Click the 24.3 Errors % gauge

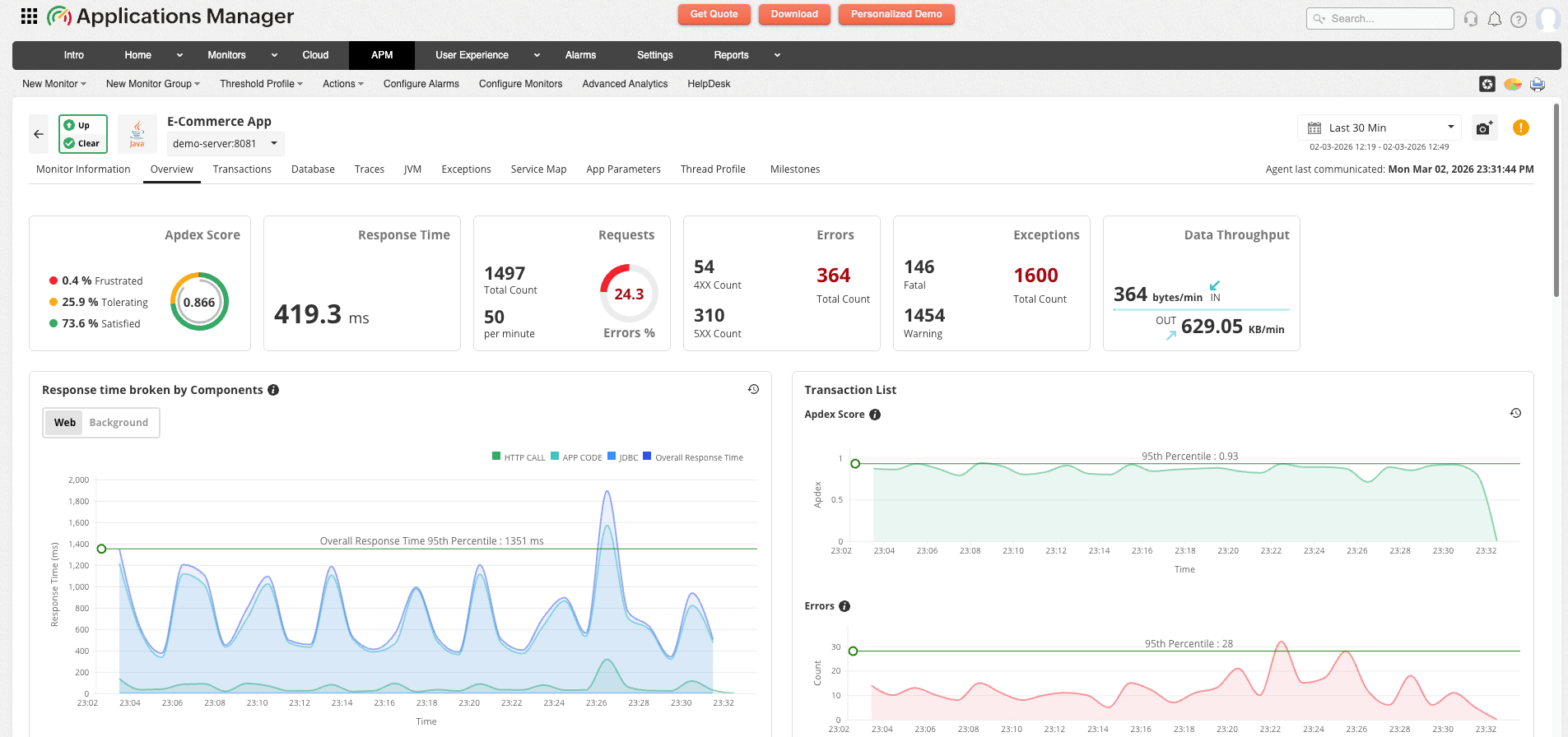[x=629, y=294]
